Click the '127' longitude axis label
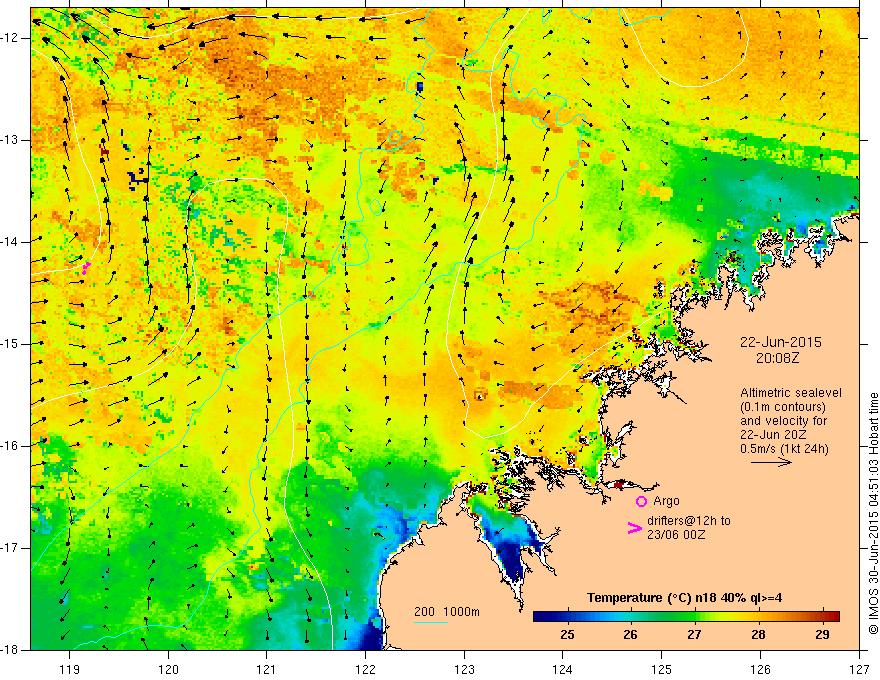880x680 pixels. point(859,669)
